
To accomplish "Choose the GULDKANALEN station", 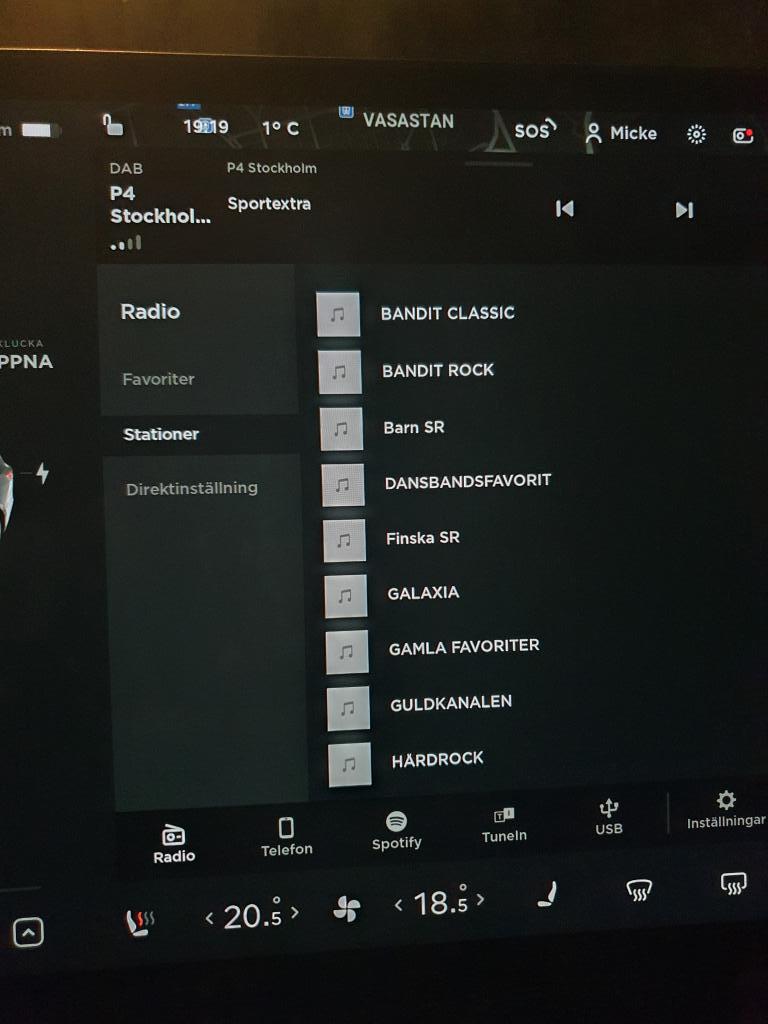I will 451,703.
